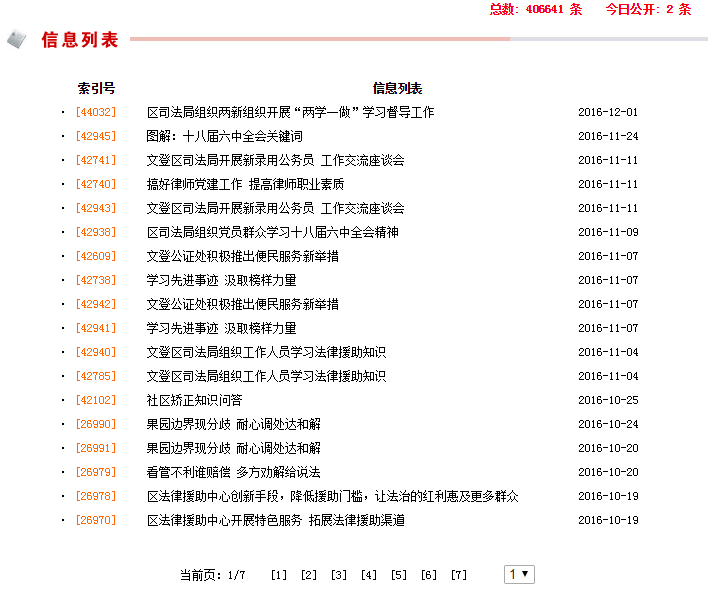Click the book icon beside 信息列表 heading
The image size is (708, 589).
click(x=16, y=40)
